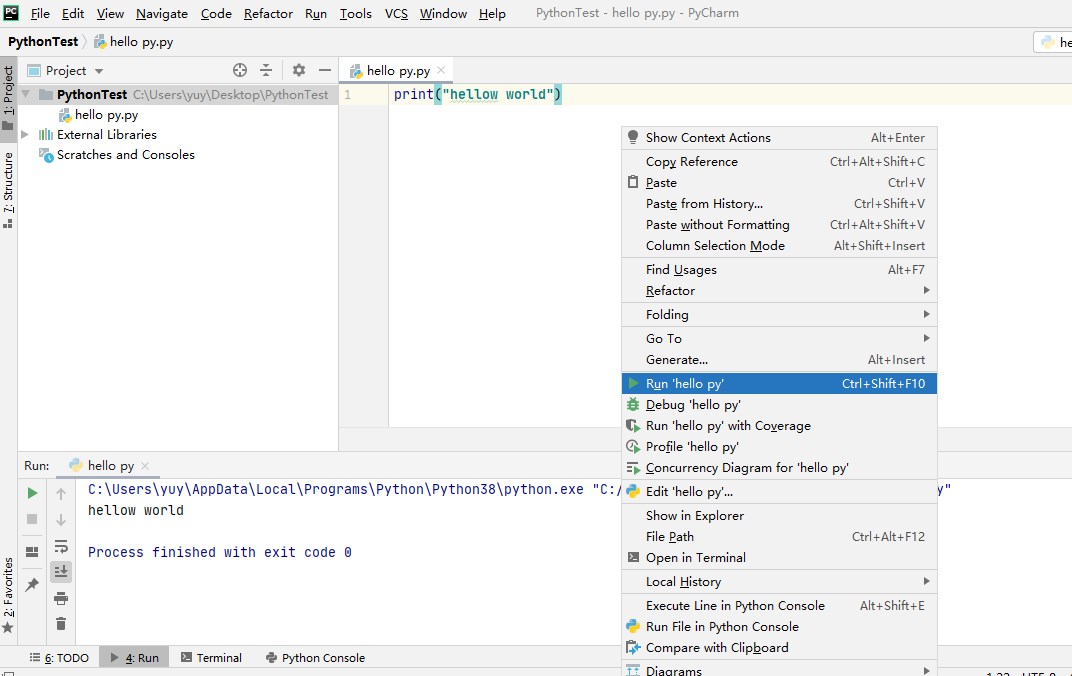The width and height of the screenshot is (1072, 676).
Task: Open the Code menu
Action: pos(216,14)
